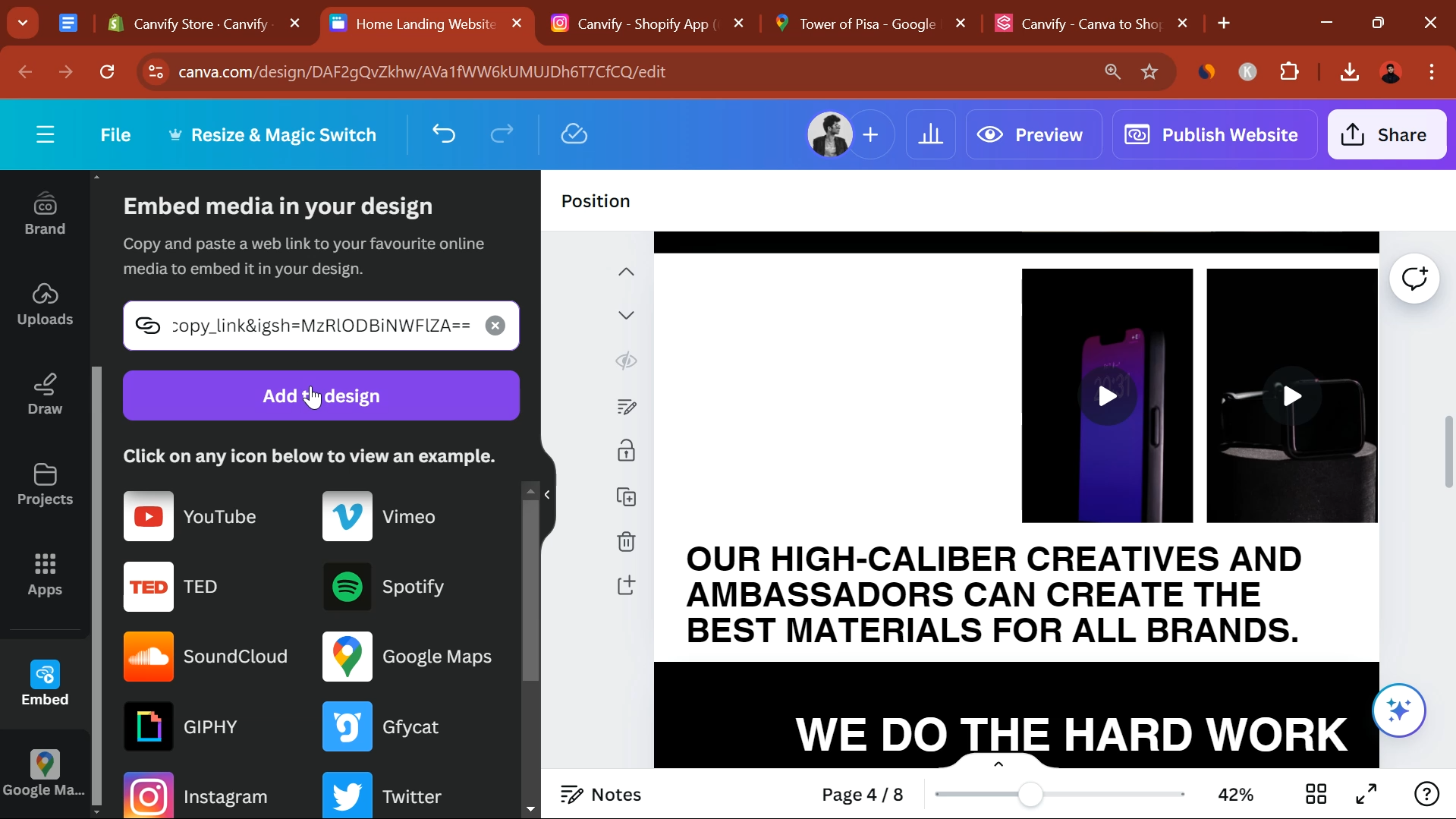Click Publish Website
The width and height of the screenshot is (1456, 819).
[x=1214, y=134]
